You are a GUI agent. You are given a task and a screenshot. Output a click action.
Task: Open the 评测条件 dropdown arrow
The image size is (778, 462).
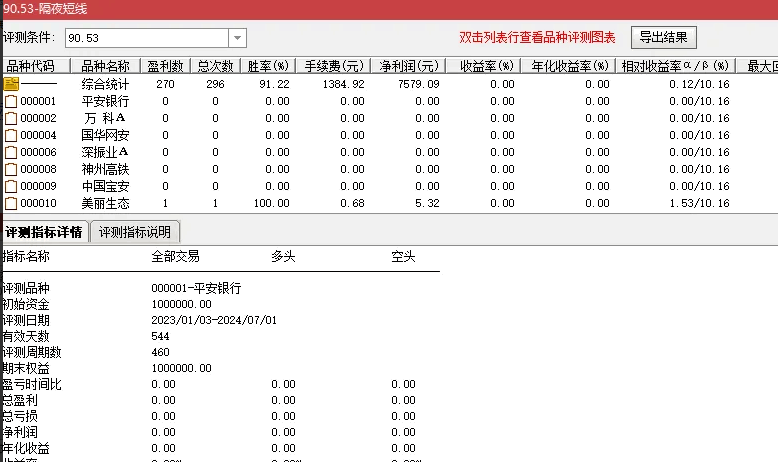tap(237, 38)
